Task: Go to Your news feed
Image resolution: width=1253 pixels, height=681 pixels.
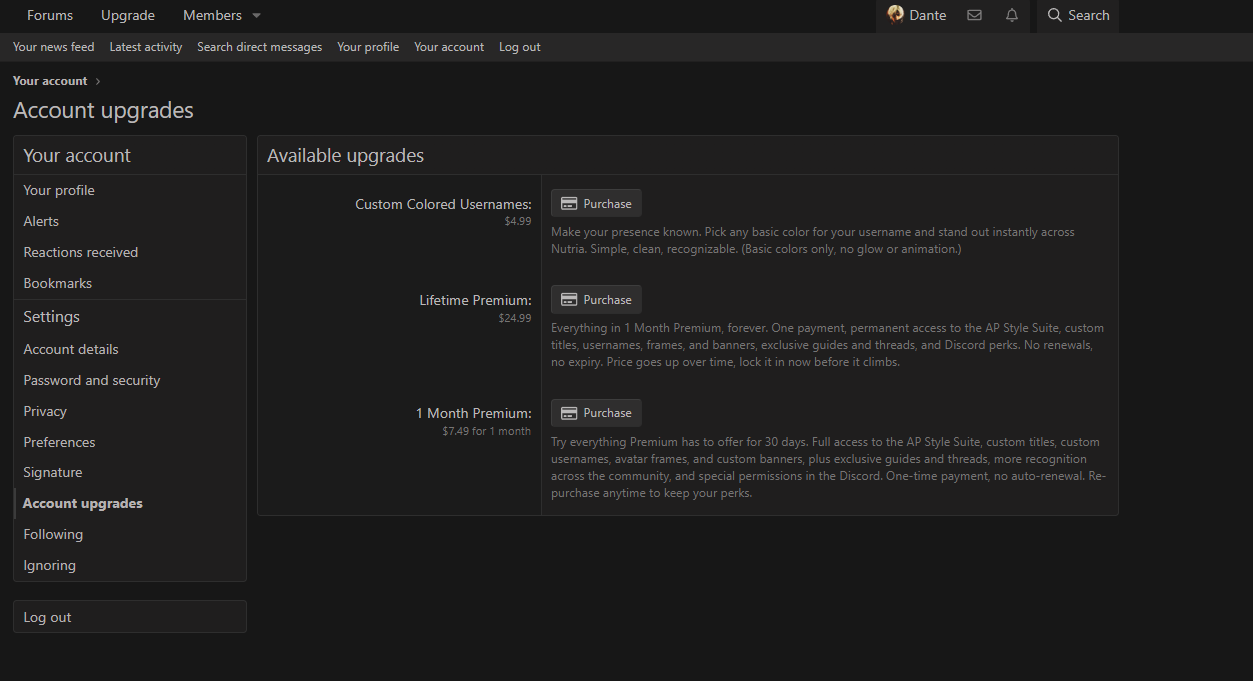Action: 54,47
